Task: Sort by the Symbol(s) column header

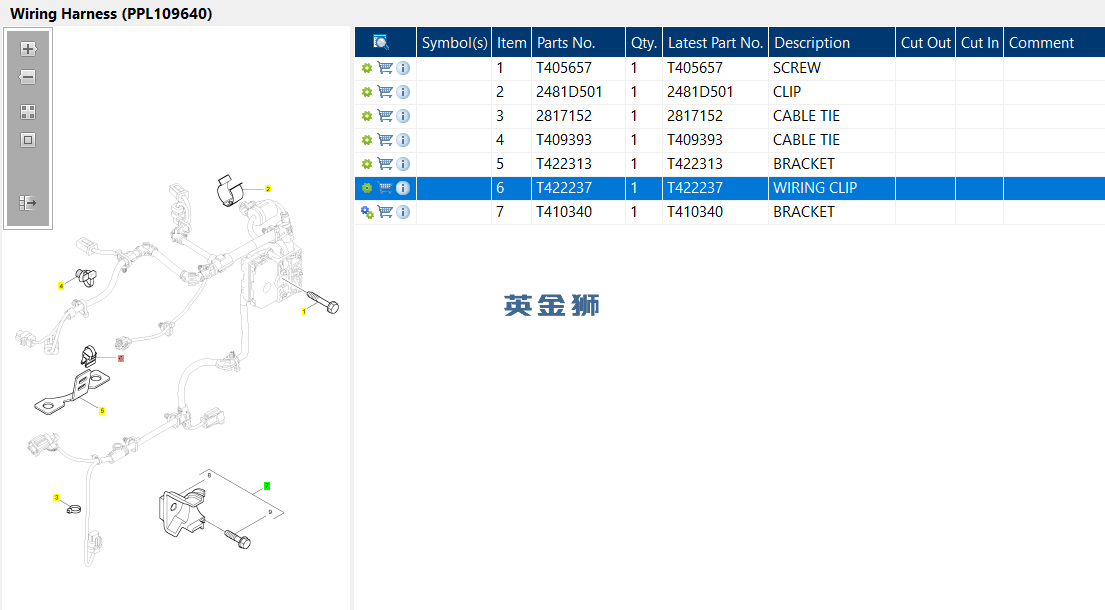Action: point(454,42)
